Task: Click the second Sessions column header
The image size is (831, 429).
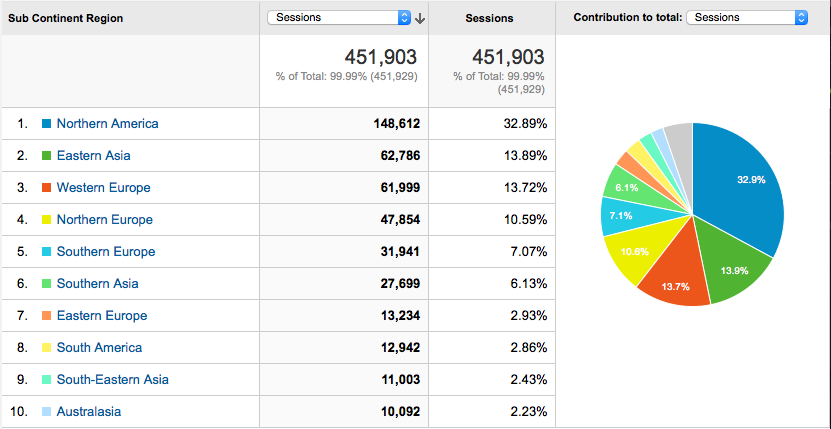Action: click(x=490, y=18)
